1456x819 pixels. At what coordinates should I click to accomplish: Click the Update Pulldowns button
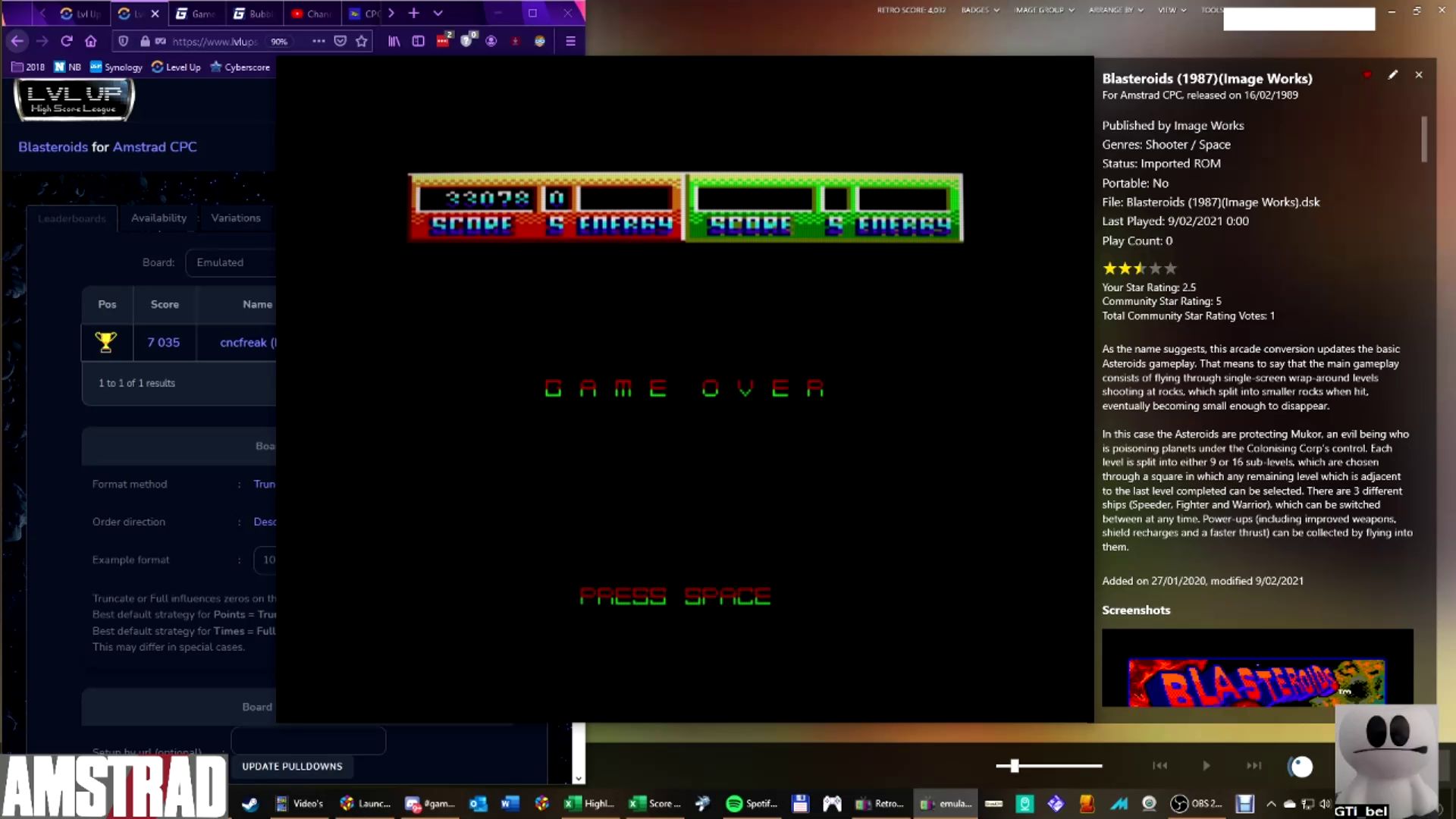coord(292,766)
